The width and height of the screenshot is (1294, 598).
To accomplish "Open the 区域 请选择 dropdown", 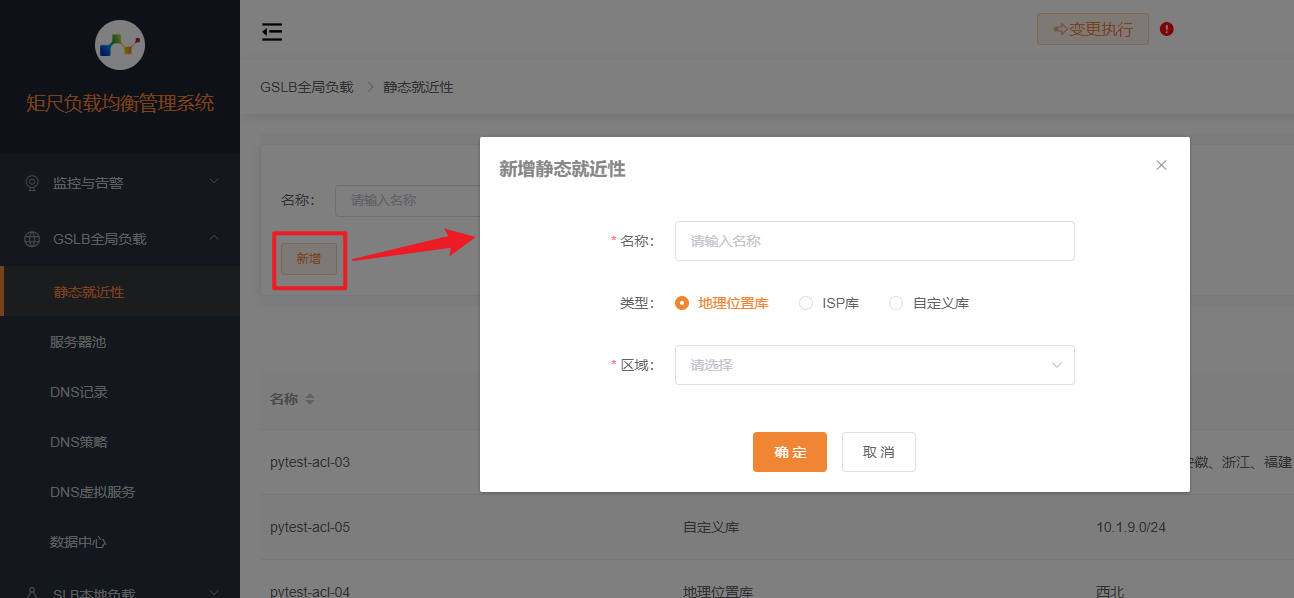I will click(x=875, y=364).
